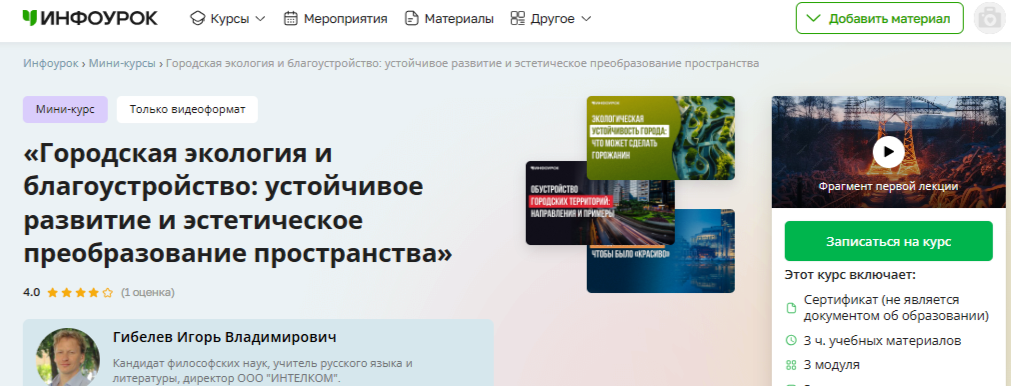The height and width of the screenshot is (386, 1011).
Task: Open the Инфоурок logo home link
Action: tap(90, 19)
